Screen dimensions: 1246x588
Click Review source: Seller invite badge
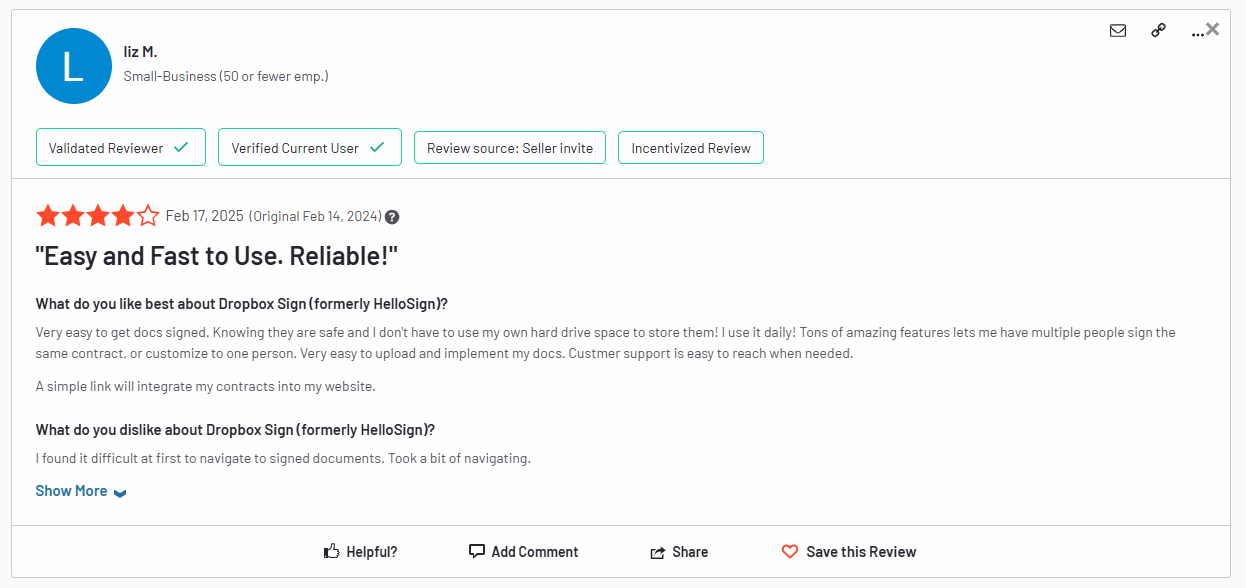[510, 148]
